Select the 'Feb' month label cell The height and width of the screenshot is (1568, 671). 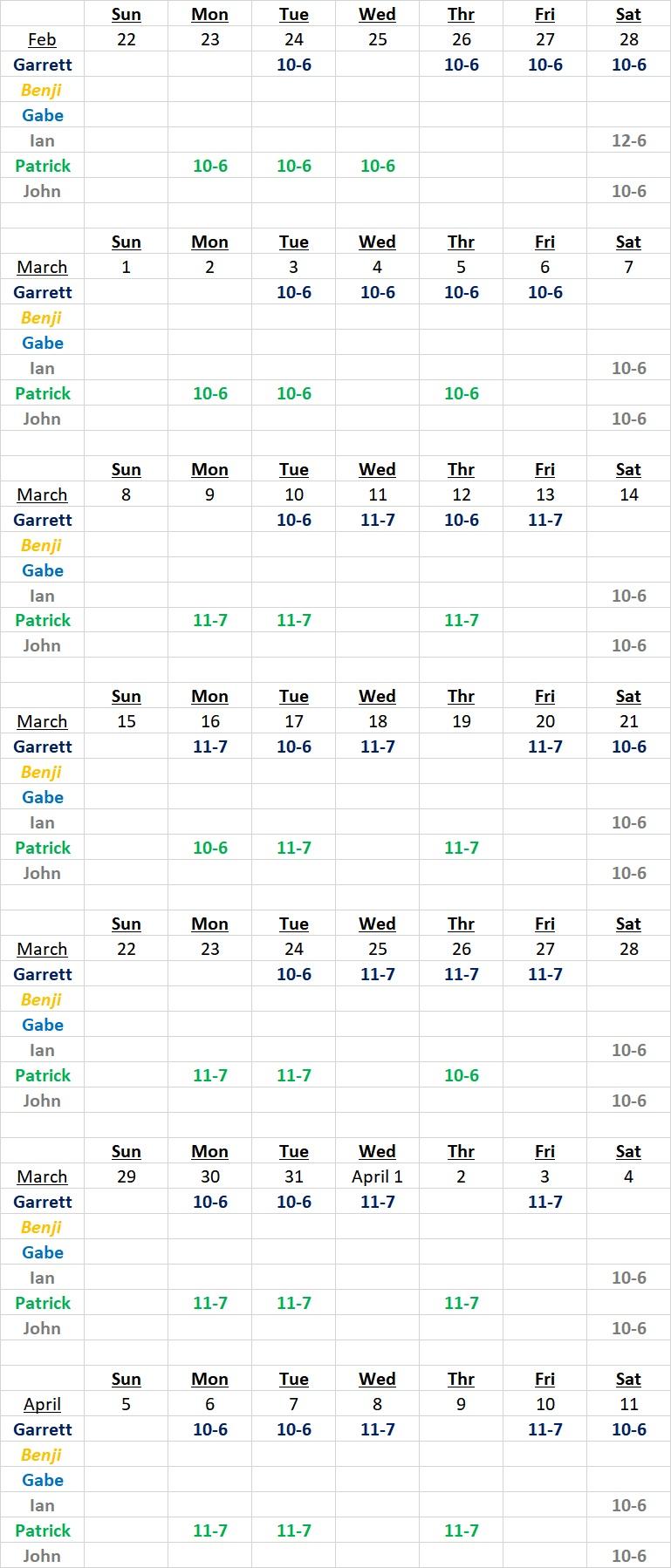tap(42, 39)
